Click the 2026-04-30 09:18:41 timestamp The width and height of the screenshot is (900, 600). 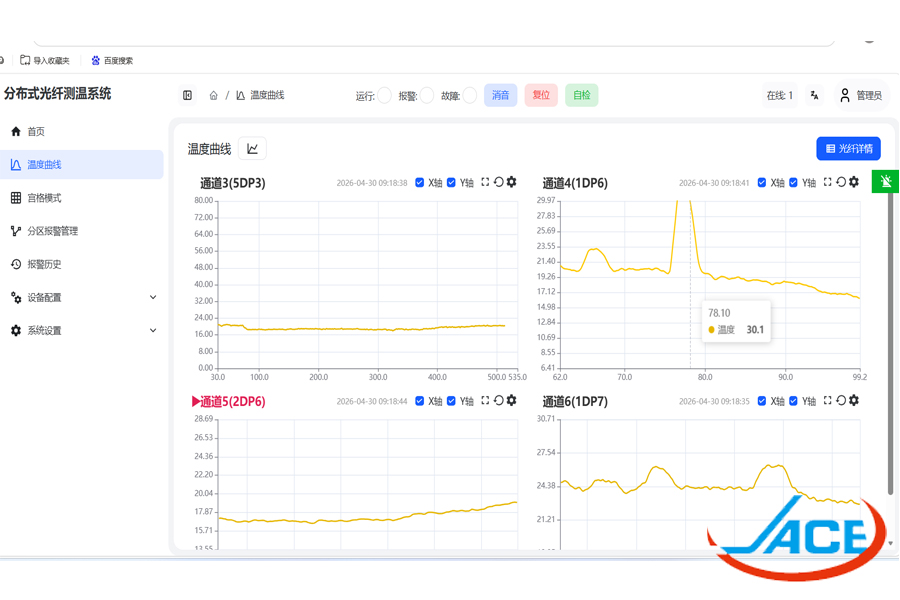pyautogui.click(x=714, y=183)
